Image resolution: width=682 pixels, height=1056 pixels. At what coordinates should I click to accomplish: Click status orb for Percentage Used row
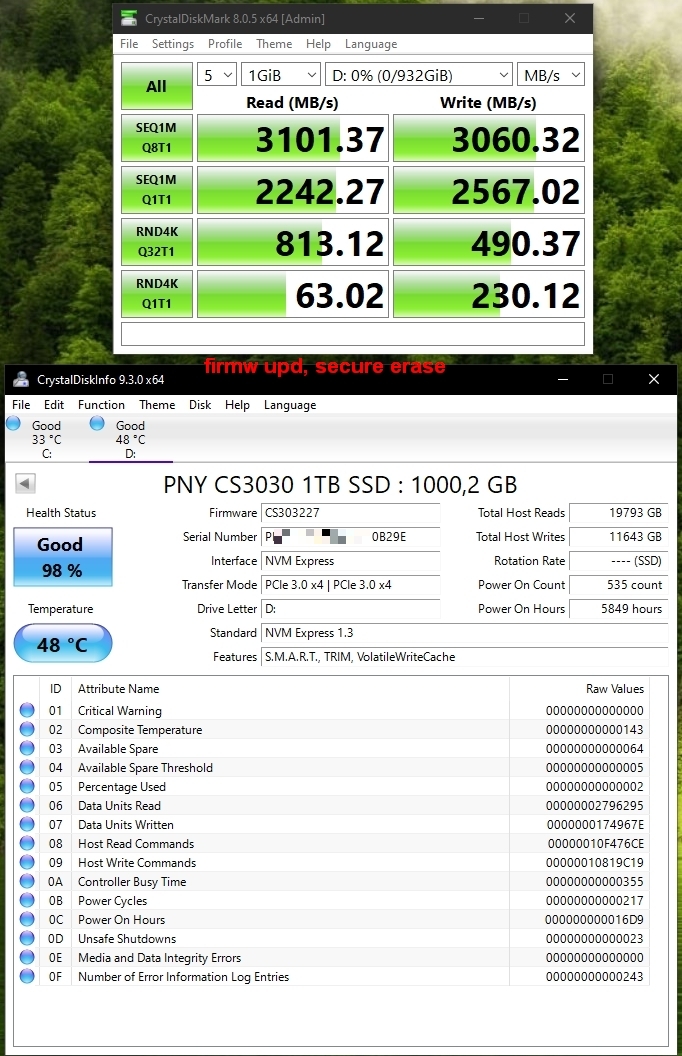[x=27, y=786]
